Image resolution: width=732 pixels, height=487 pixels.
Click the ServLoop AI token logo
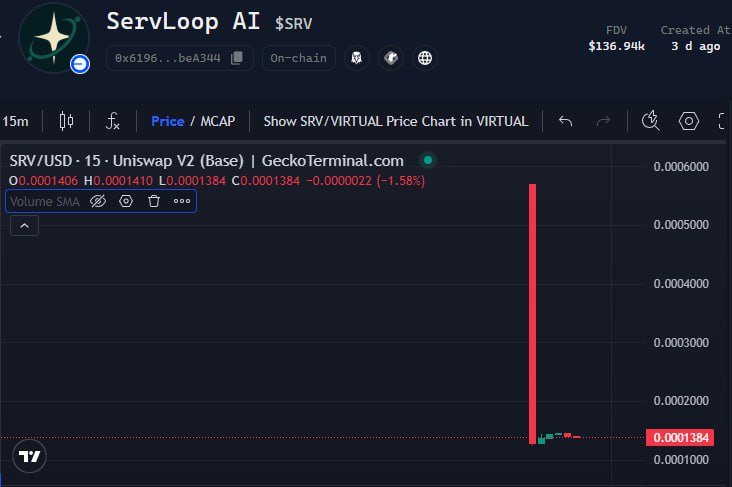[53, 38]
